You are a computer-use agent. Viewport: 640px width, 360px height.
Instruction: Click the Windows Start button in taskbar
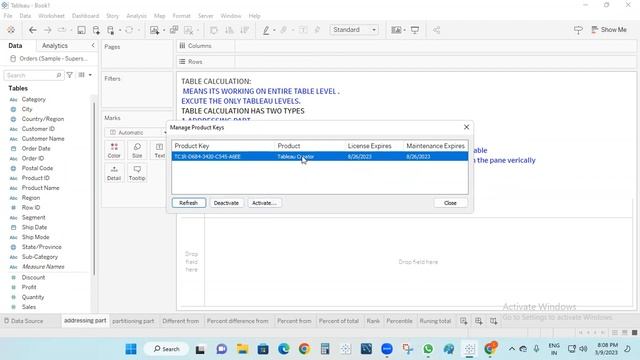(x=131, y=349)
